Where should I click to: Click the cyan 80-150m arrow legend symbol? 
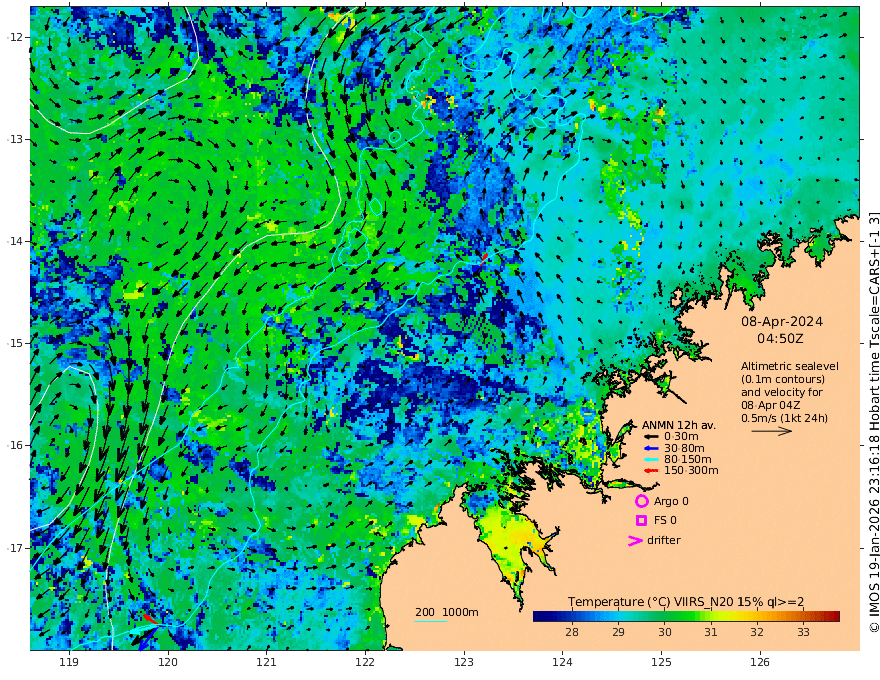tap(650, 459)
